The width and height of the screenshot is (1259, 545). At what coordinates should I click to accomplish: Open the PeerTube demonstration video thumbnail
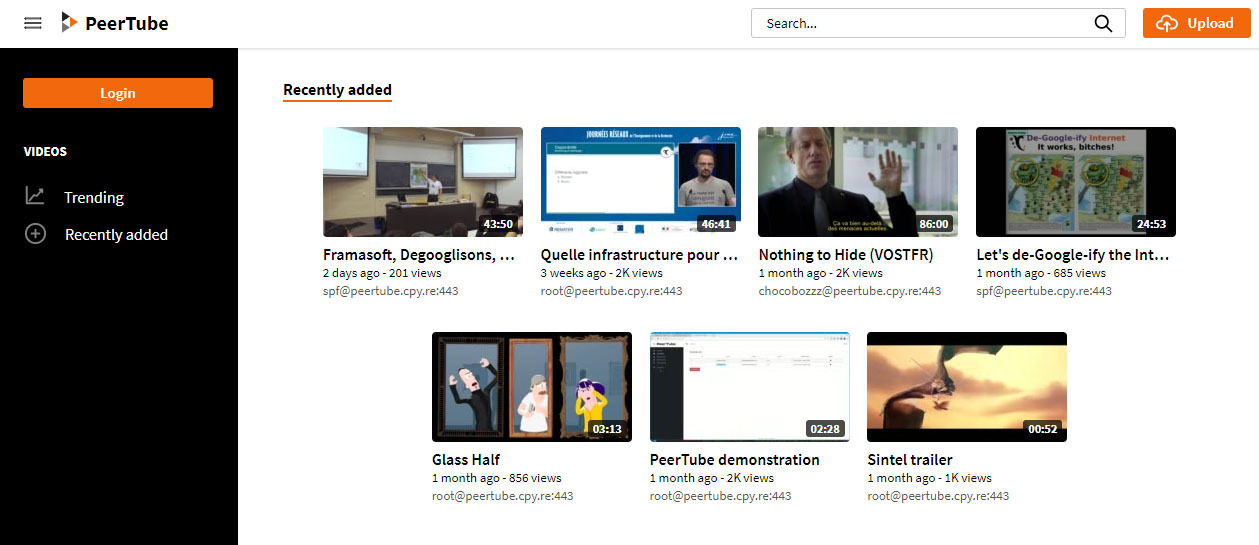(x=750, y=387)
